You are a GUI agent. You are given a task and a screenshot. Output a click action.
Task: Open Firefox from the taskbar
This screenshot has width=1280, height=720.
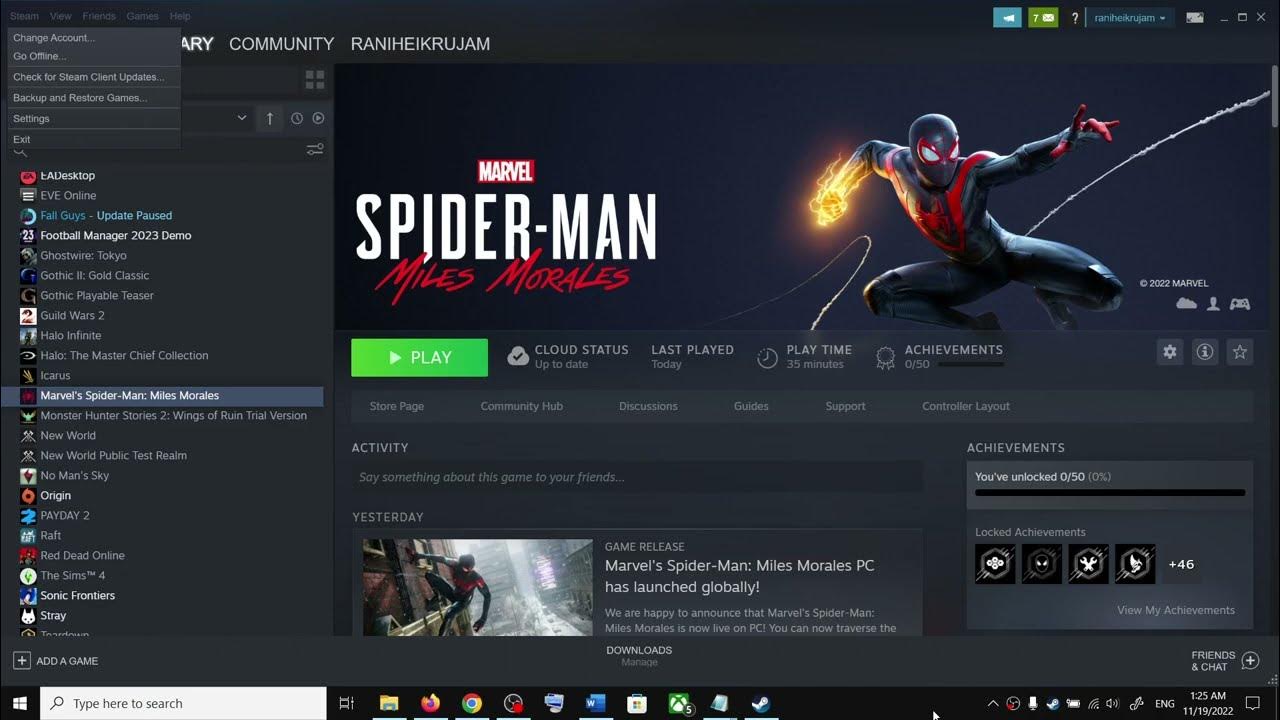430,703
